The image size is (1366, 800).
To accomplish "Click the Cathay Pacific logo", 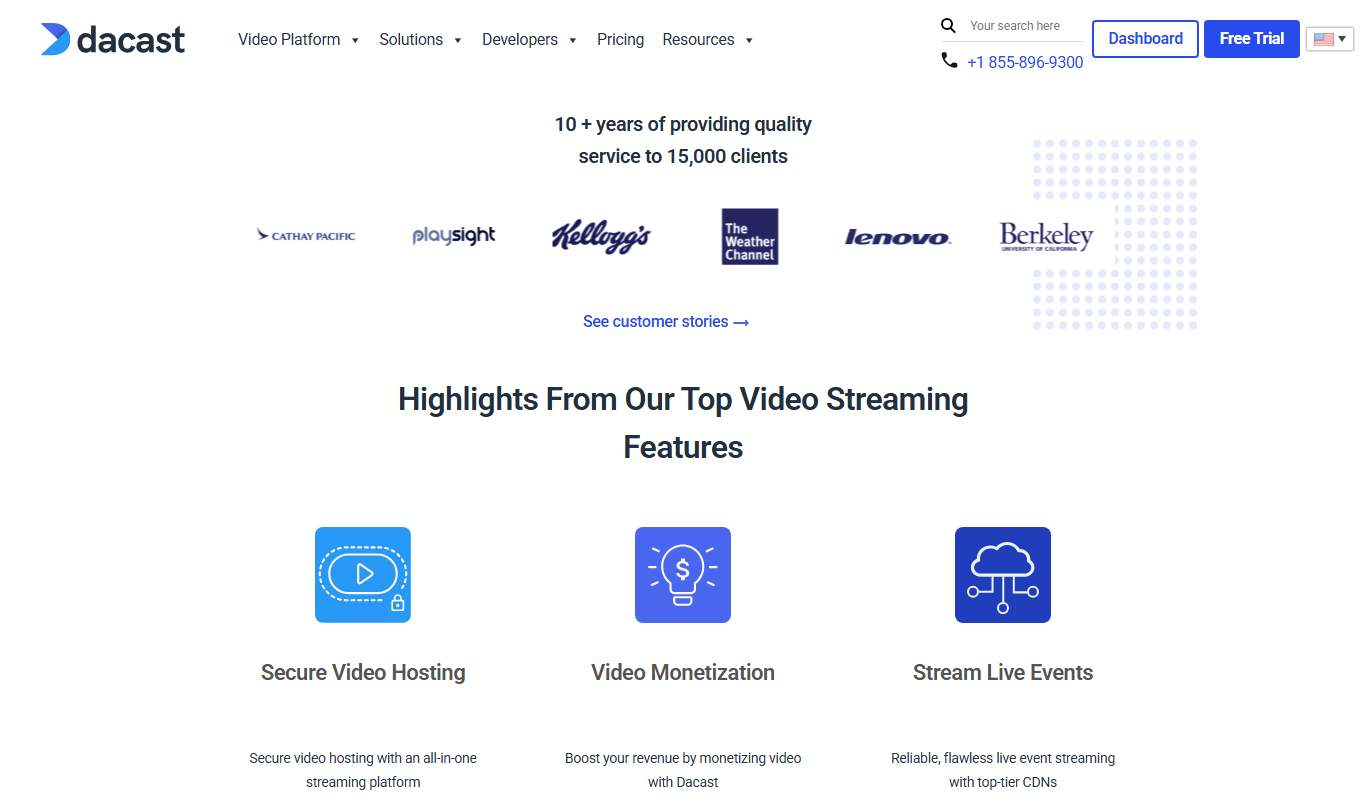I will (306, 236).
